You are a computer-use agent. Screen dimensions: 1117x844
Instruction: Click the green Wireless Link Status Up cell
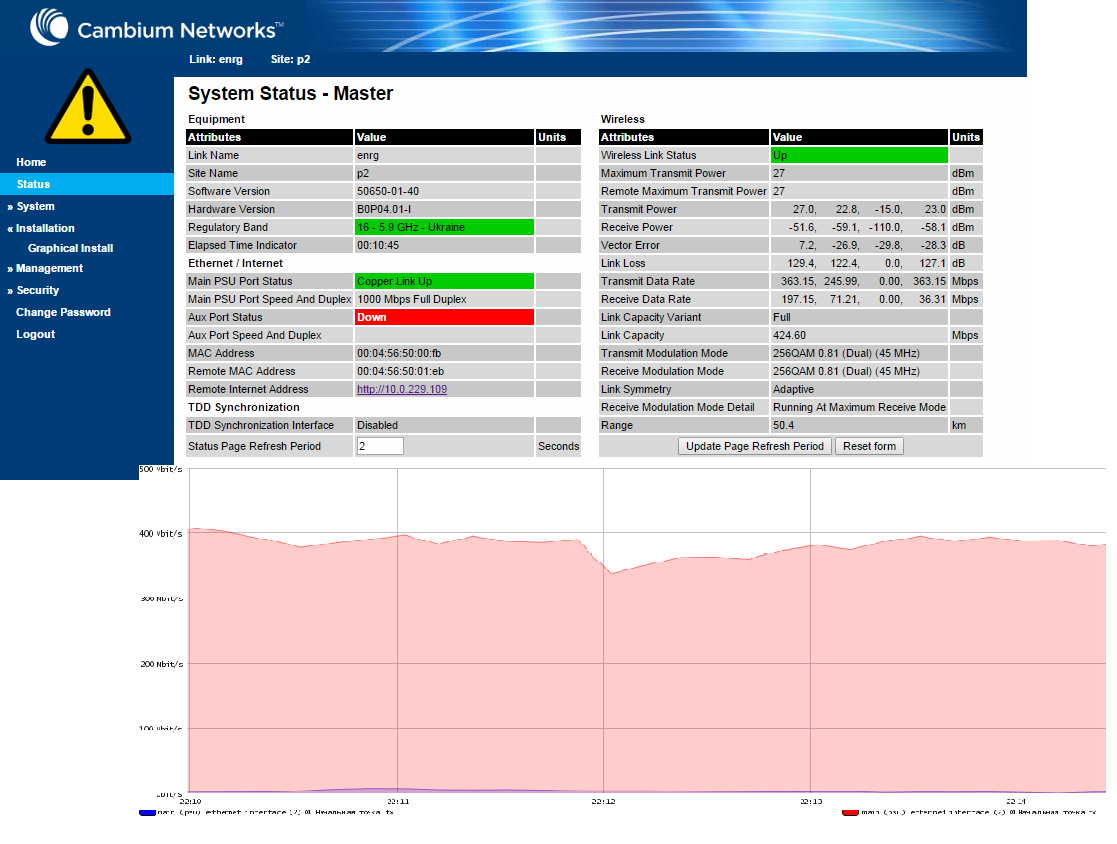point(859,155)
